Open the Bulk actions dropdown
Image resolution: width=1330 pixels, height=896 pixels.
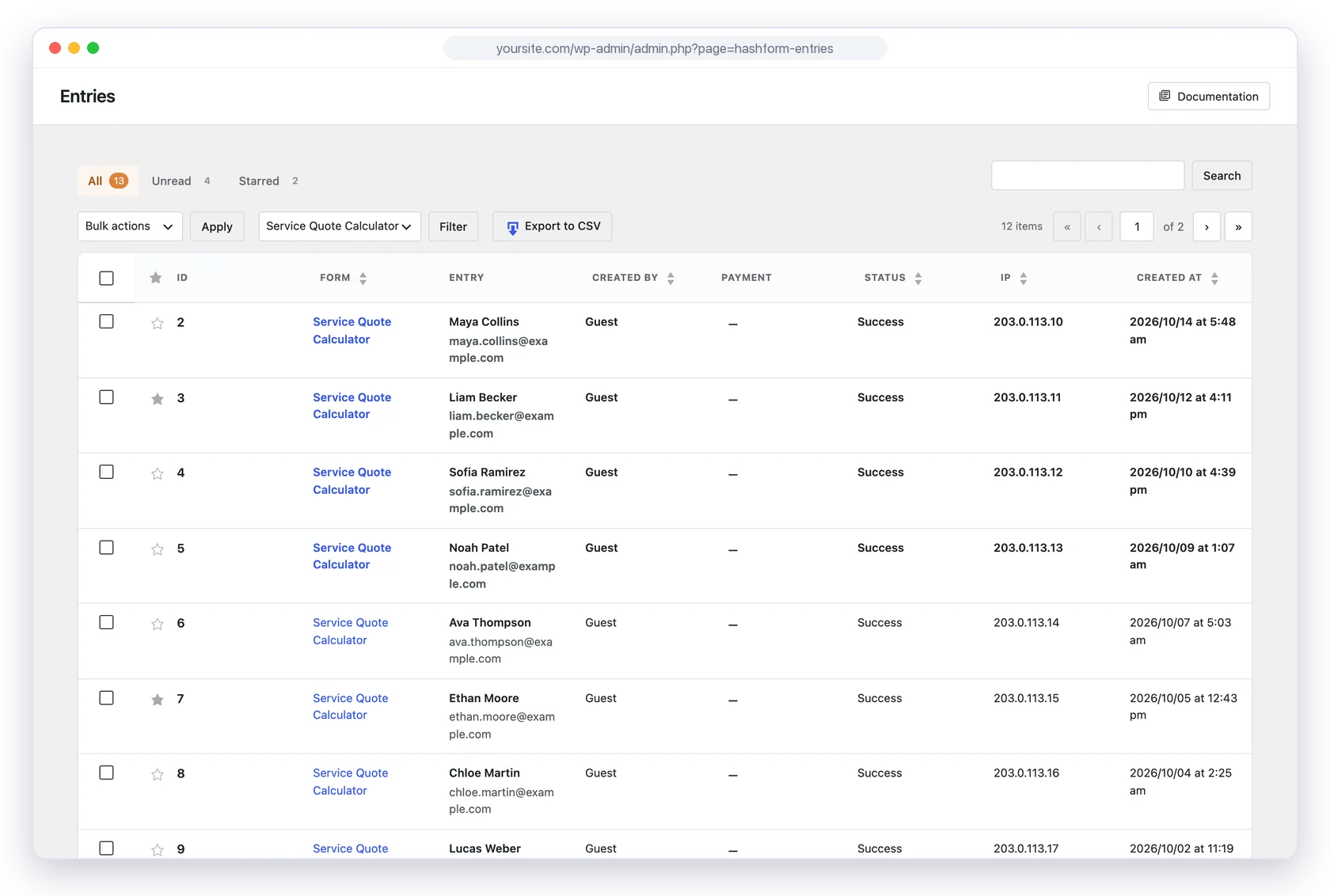[130, 226]
